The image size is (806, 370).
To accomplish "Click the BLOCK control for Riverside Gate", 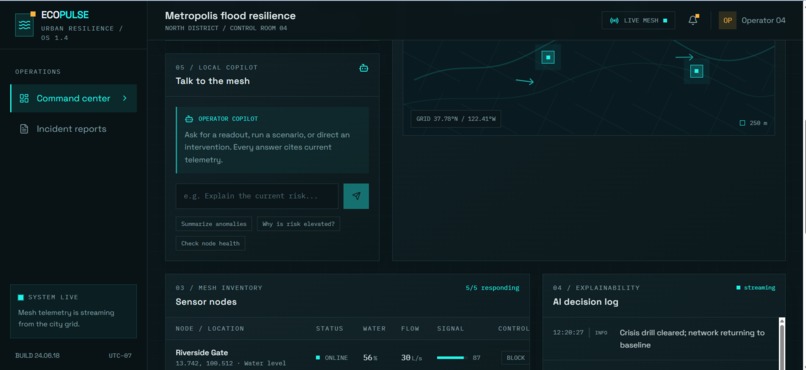I will click(515, 358).
